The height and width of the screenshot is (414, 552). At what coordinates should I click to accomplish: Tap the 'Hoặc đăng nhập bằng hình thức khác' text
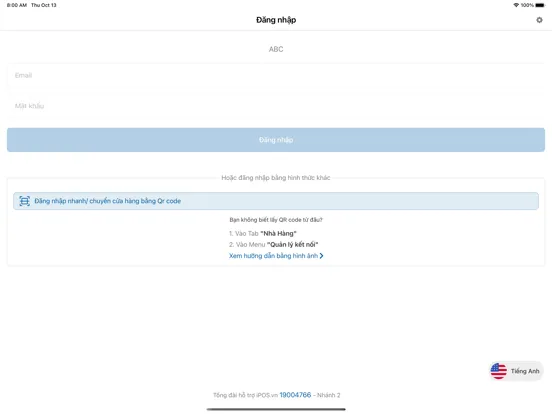[276, 178]
